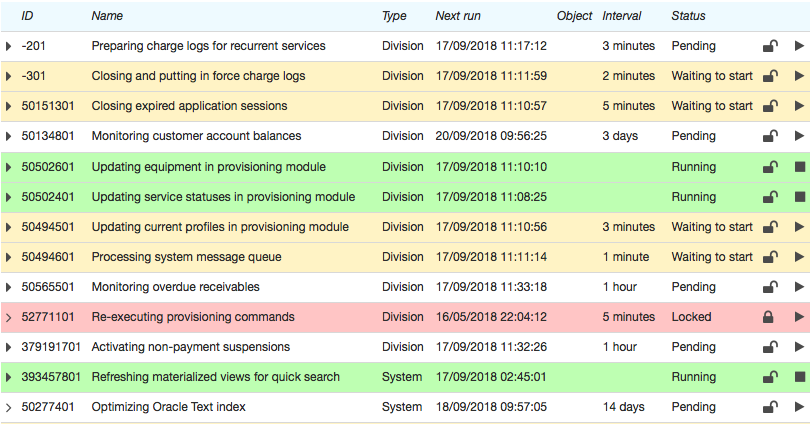810x424 pixels.
Task: Sort by Interval column header
Action: point(621,16)
